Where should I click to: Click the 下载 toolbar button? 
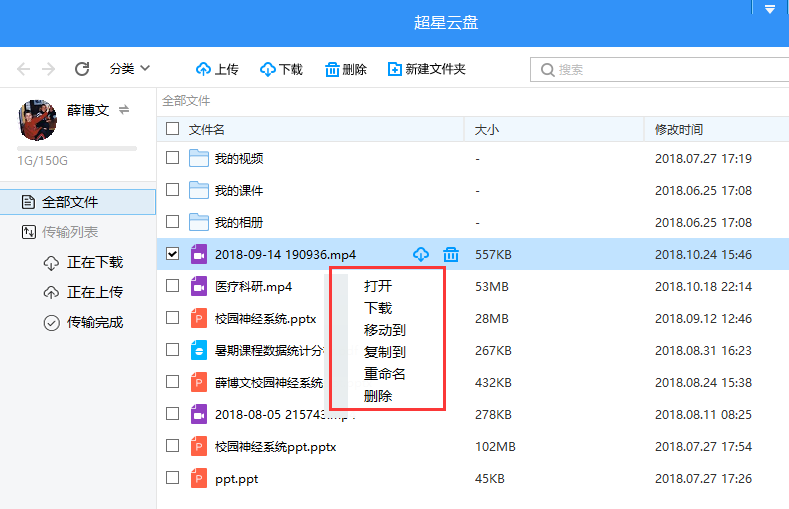tap(281, 69)
